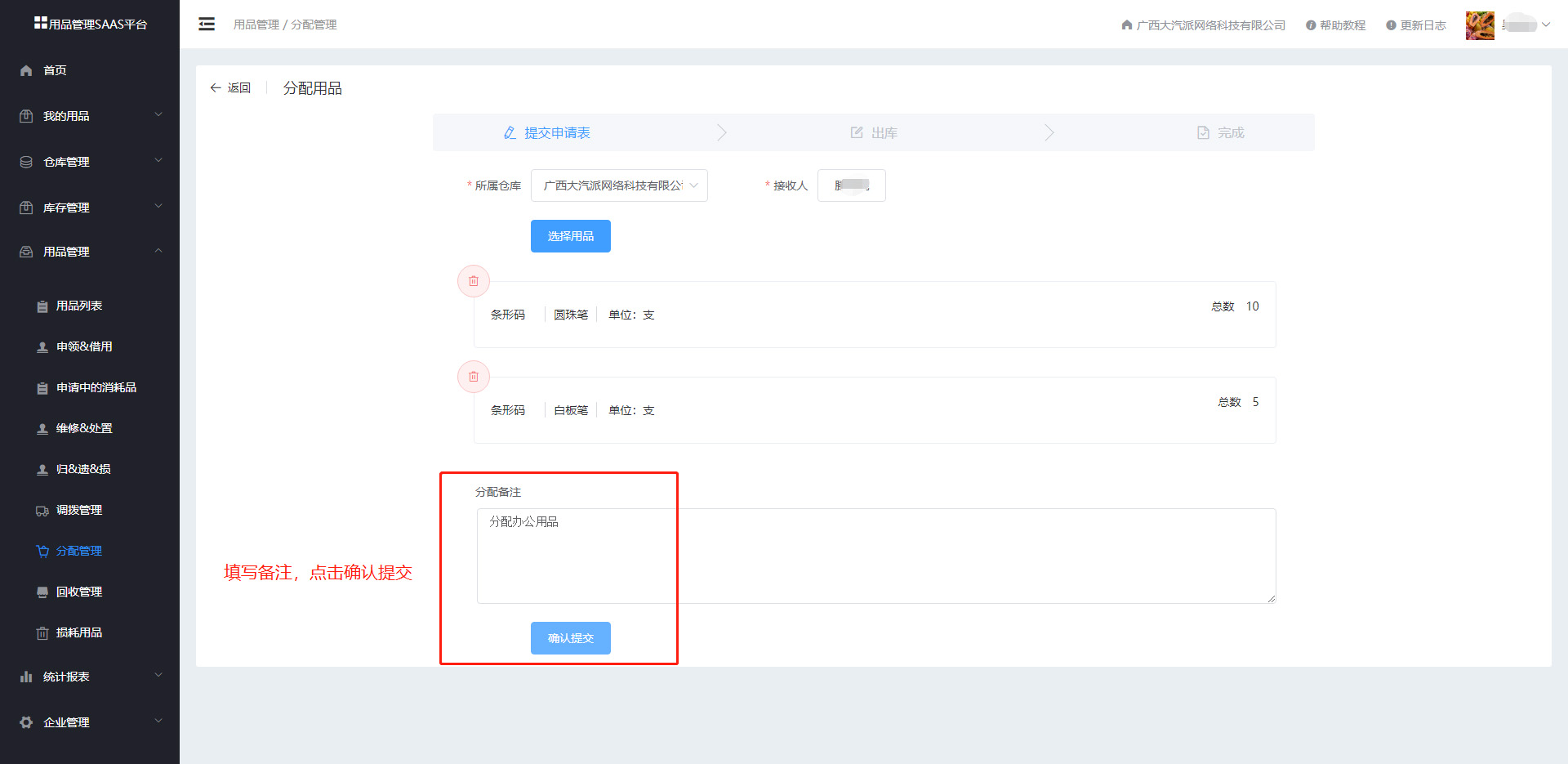Open 帮助教程 help link
The image size is (1568, 764).
(x=1335, y=25)
